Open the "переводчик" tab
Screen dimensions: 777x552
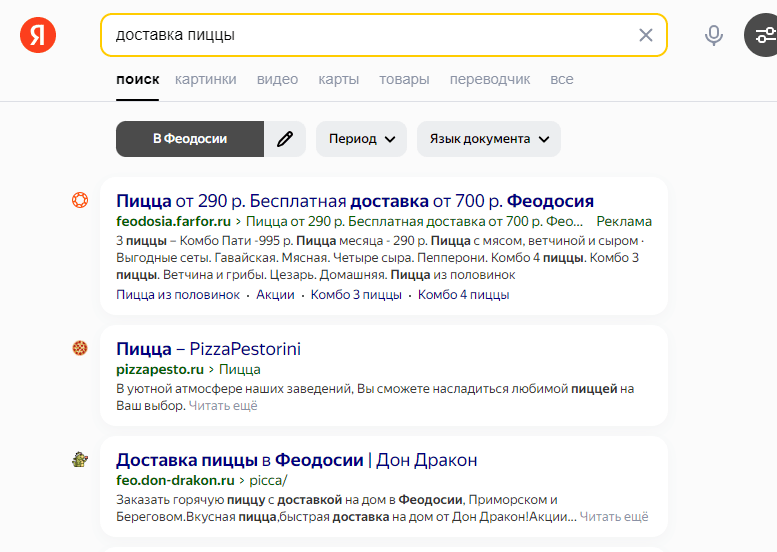pyautogui.click(x=490, y=79)
